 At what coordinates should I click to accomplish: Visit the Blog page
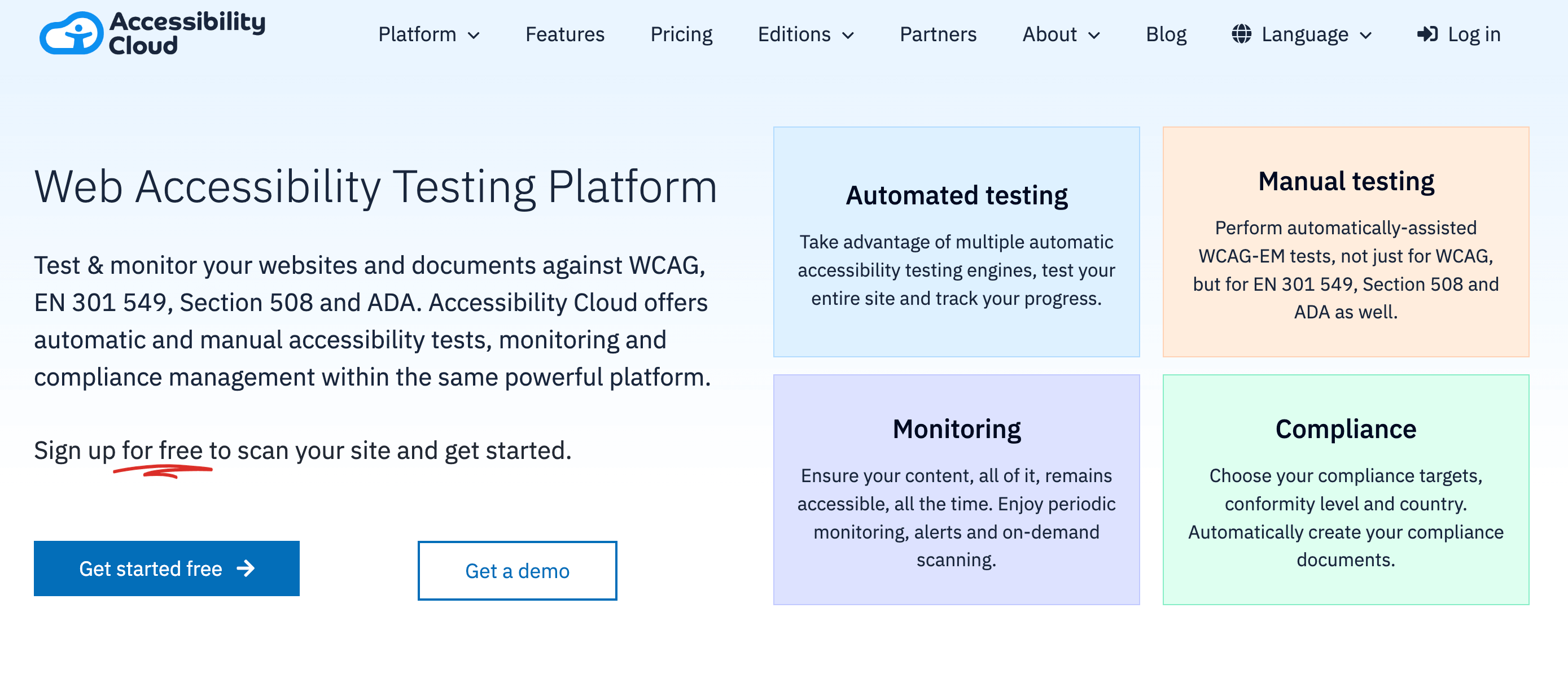[x=1166, y=34]
